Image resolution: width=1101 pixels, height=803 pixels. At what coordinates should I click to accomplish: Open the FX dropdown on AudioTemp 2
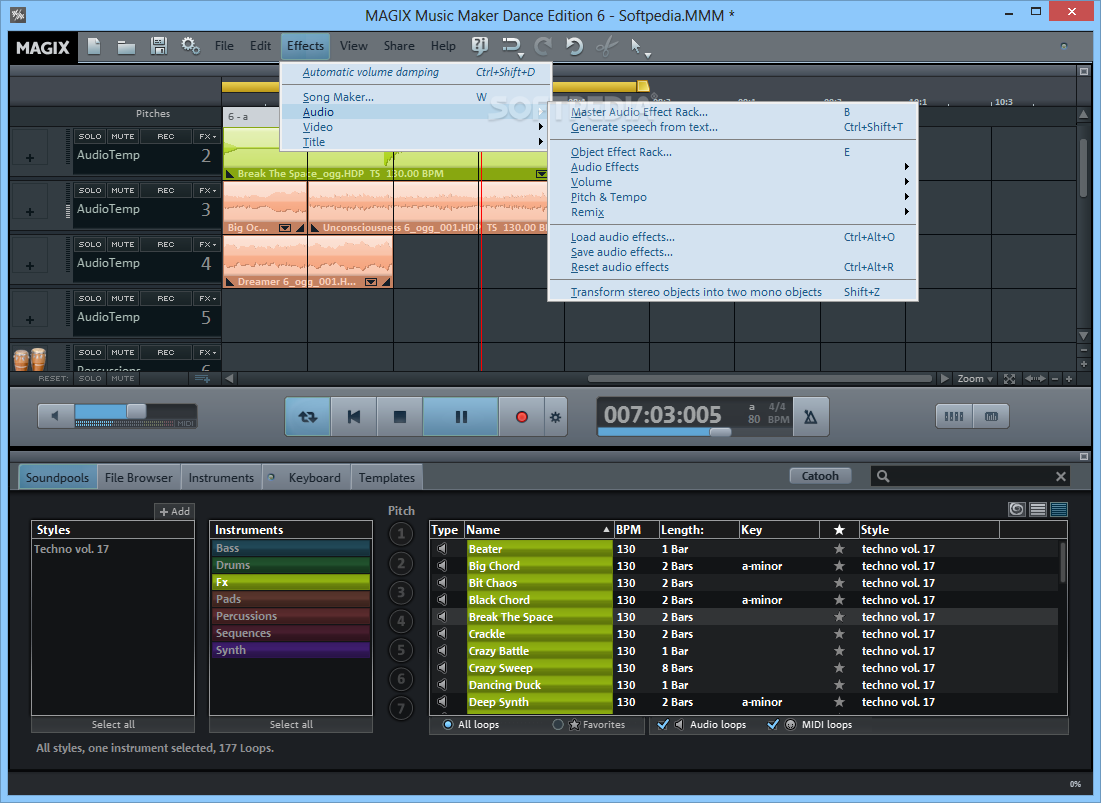207,136
